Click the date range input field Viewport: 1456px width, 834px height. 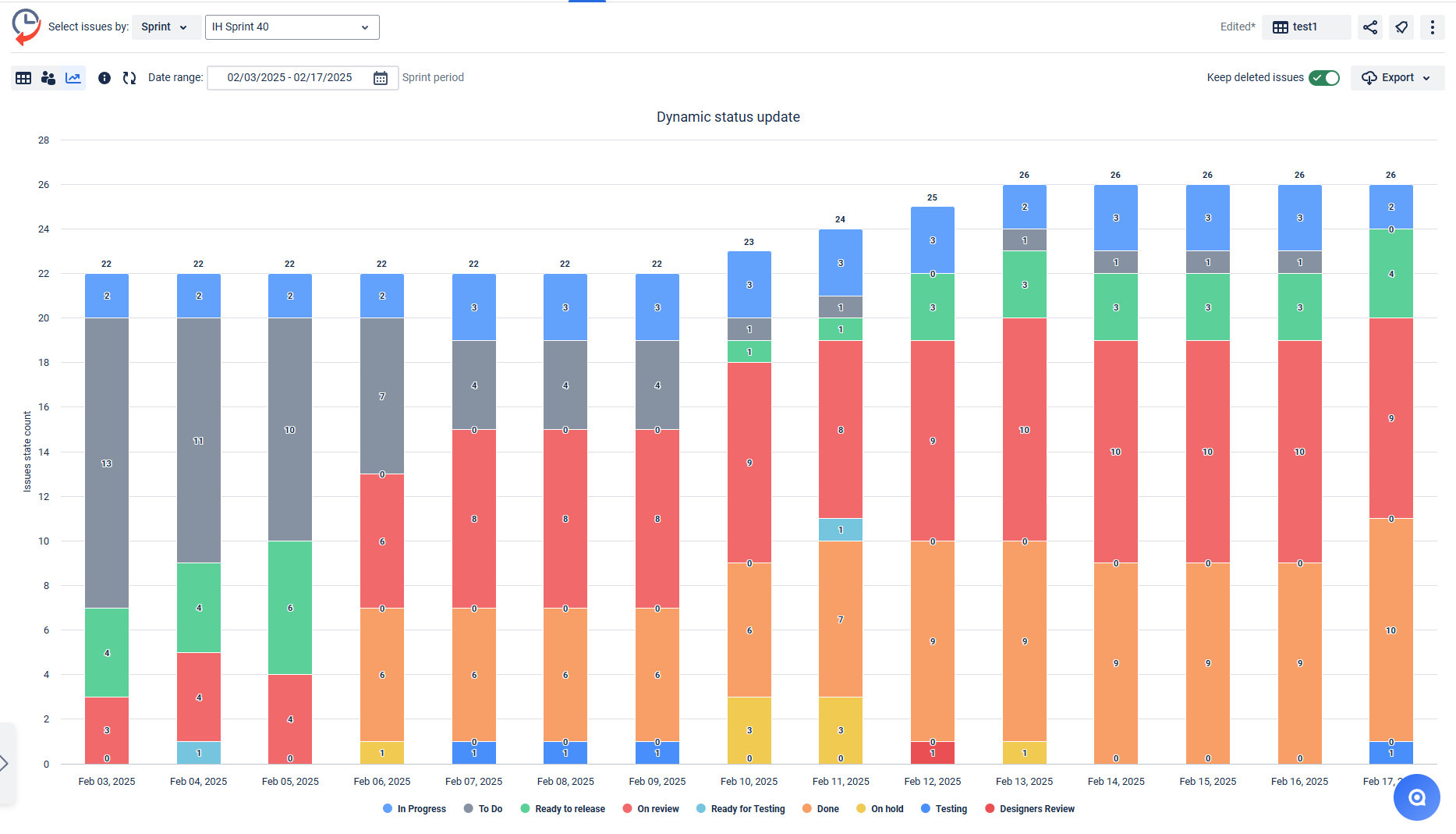pyautogui.click(x=289, y=78)
